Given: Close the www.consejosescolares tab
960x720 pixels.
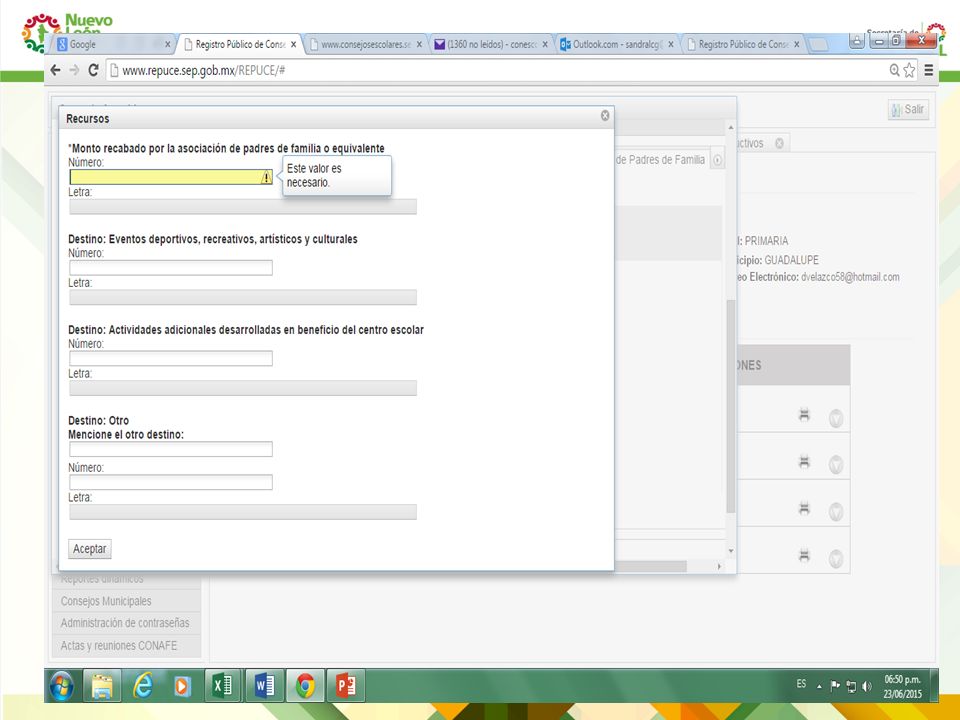Looking at the screenshot, I should click(x=419, y=44).
